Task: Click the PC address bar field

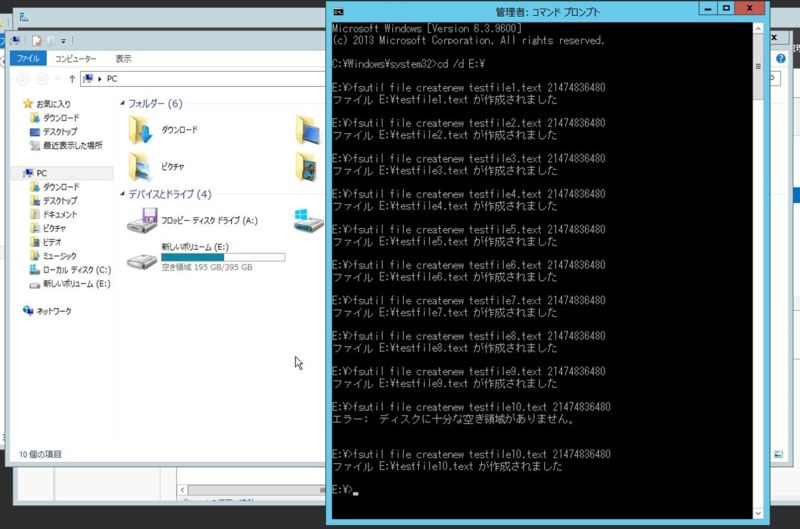Action: (200, 78)
